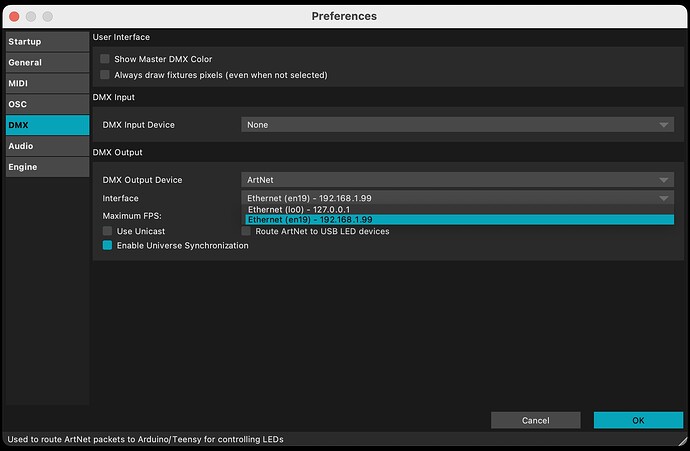The width and height of the screenshot is (690, 451).
Task: Open the MIDI preferences tab
Action: (x=46, y=83)
